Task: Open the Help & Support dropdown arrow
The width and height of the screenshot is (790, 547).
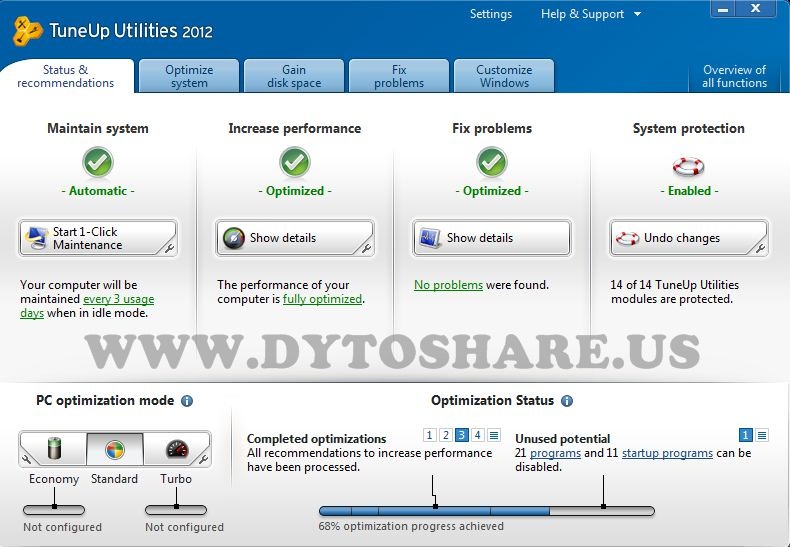Action: tap(637, 14)
